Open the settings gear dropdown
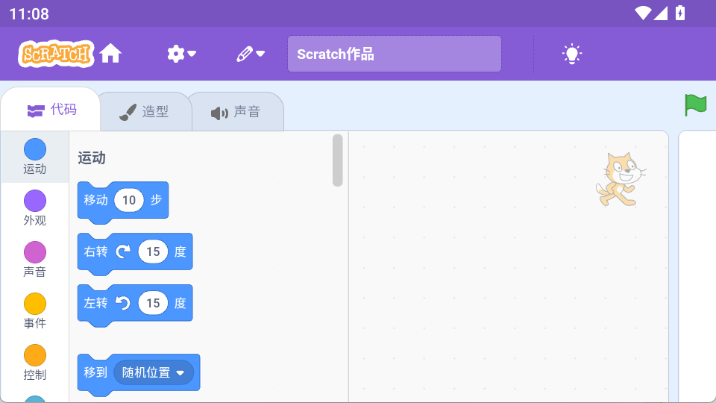Viewport: 716px width, 403px height. (181, 54)
